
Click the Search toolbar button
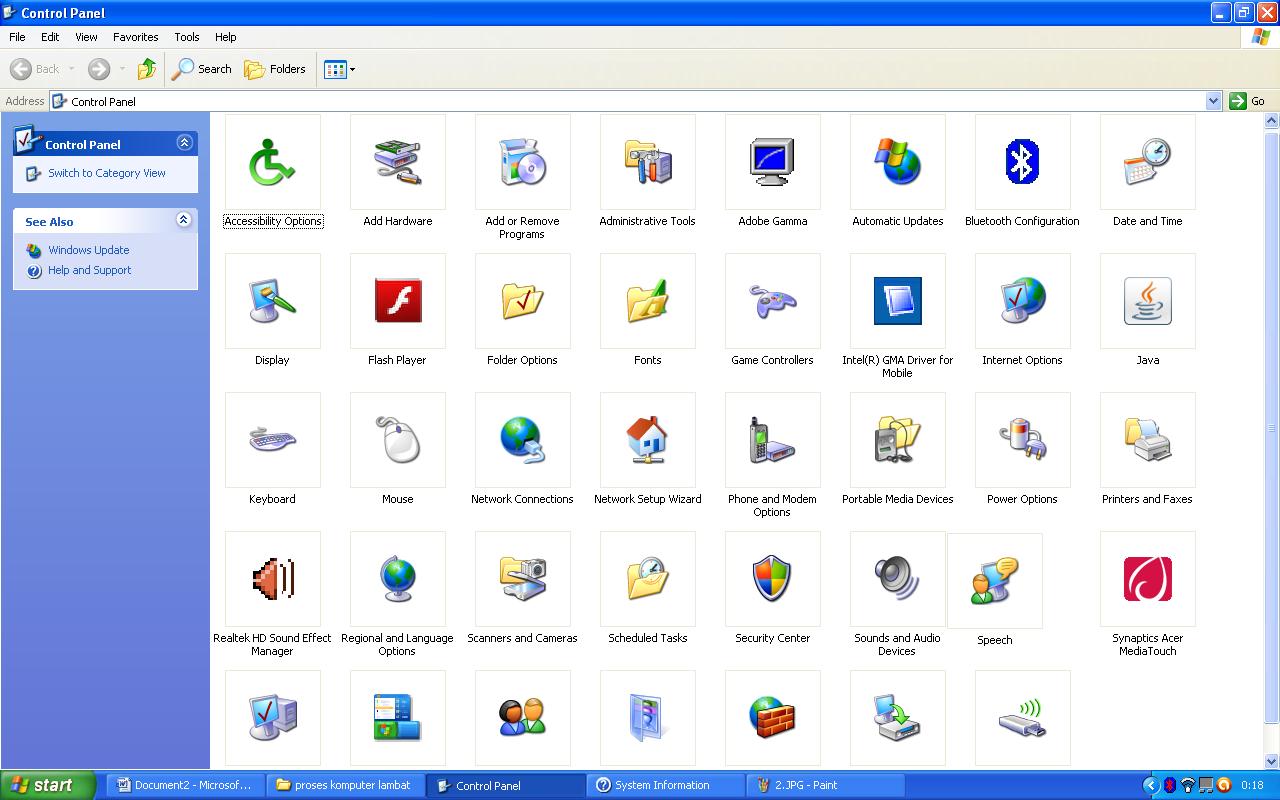pyautogui.click(x=202, y=69)
